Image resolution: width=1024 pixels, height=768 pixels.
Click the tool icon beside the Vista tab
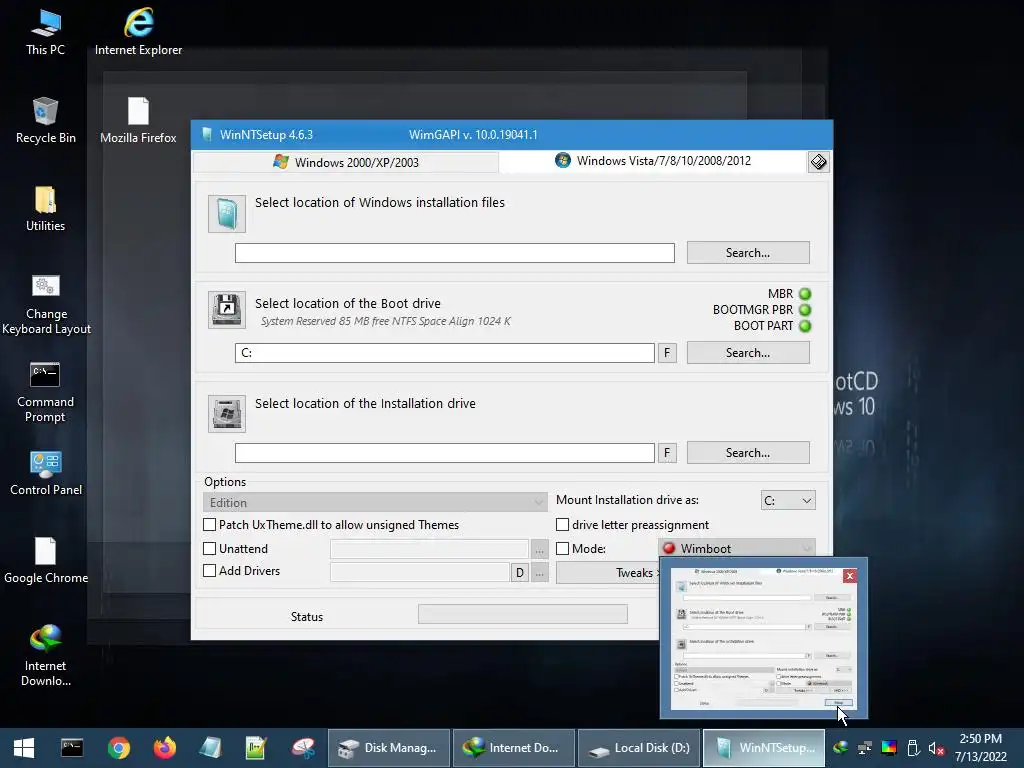[x=818, y=162]
